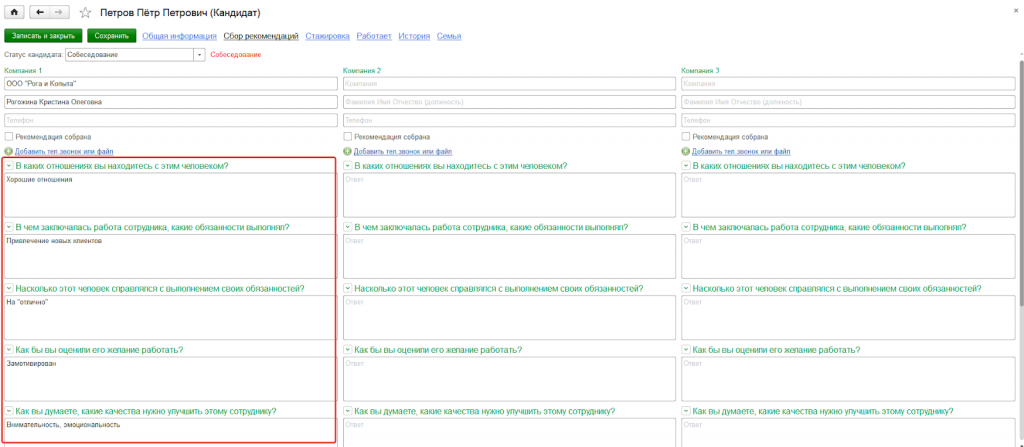Screen dimensions: 1024x447
Task: Tick Рекомендация собрана for Компания 2
Action: click(347, 137)
